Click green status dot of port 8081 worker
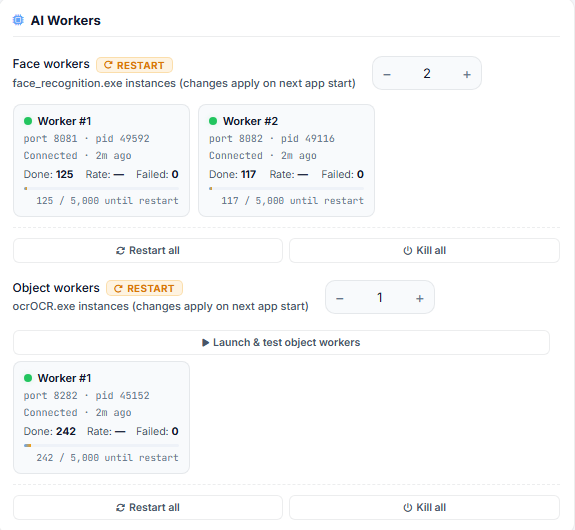575x530 pixels. [x=28, y=121]
